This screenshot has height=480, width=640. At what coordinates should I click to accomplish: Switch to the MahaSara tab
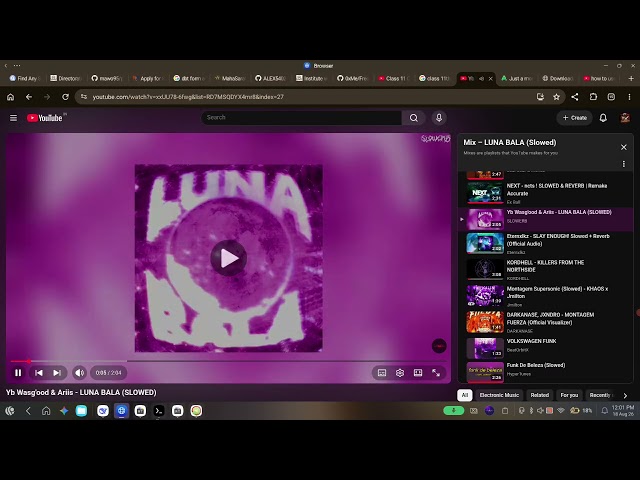coord(230,78)
